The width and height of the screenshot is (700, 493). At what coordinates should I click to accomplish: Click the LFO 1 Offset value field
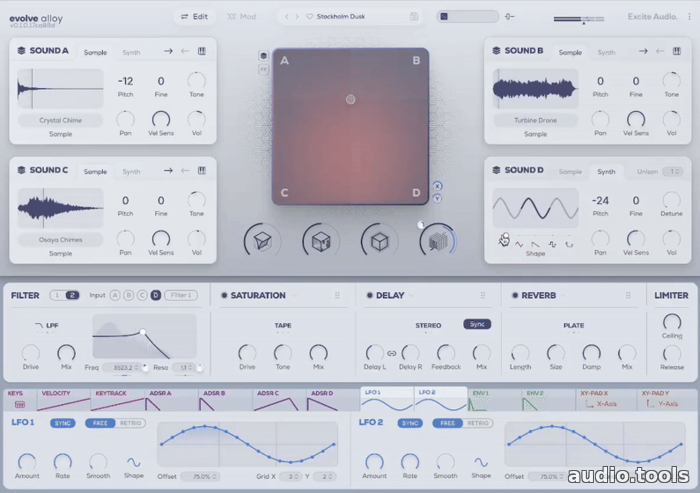click(200, 476)
